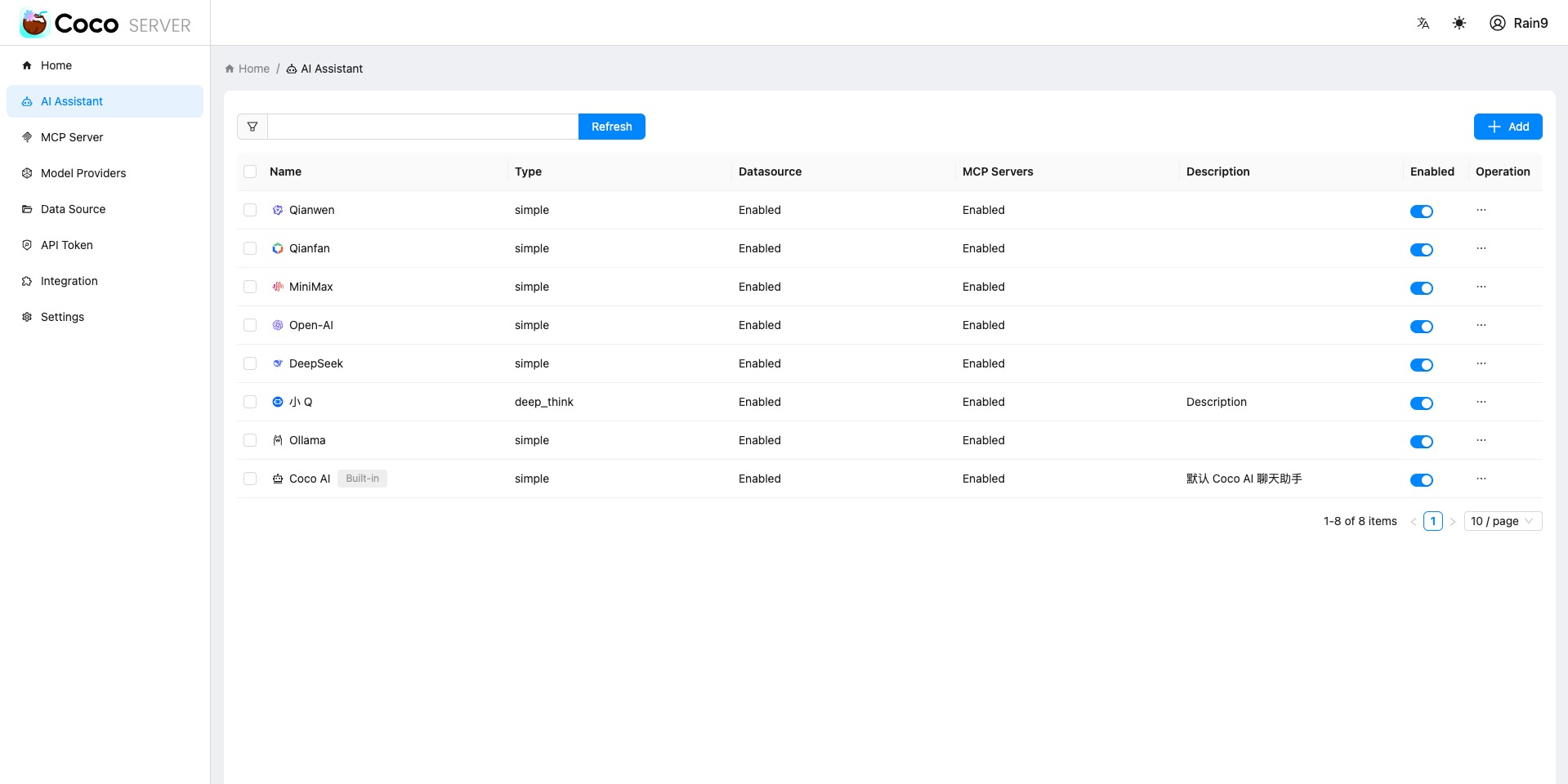
Task: Open operation menu for Qianwen row
Action: click(x=1481, y=210)
